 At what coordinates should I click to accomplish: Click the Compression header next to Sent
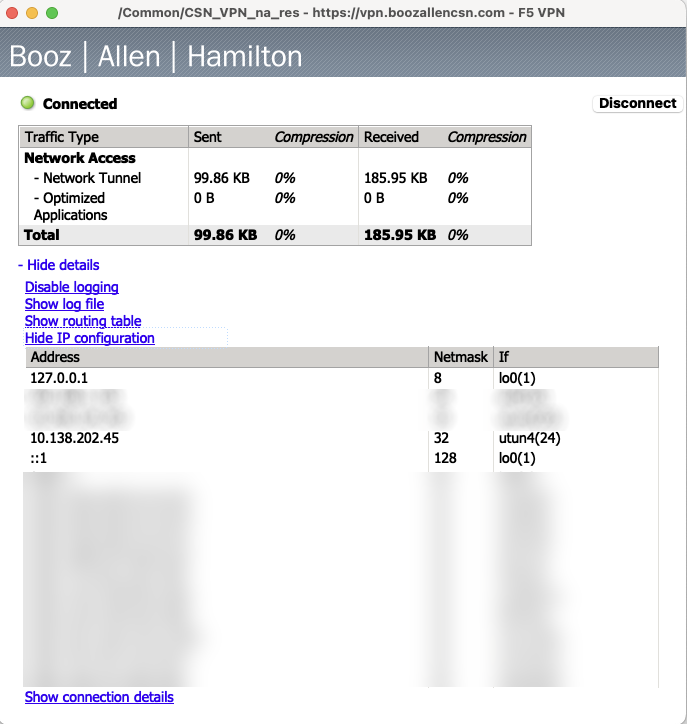(313, 137)
